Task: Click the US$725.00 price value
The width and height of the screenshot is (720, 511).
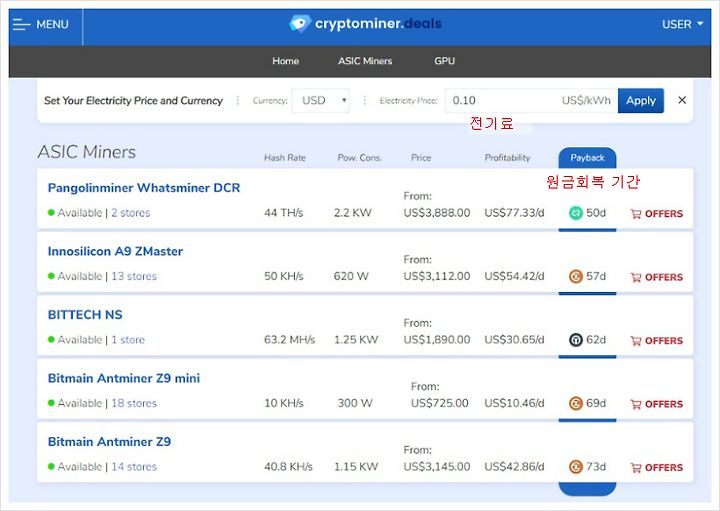Action: coord(439,403)
